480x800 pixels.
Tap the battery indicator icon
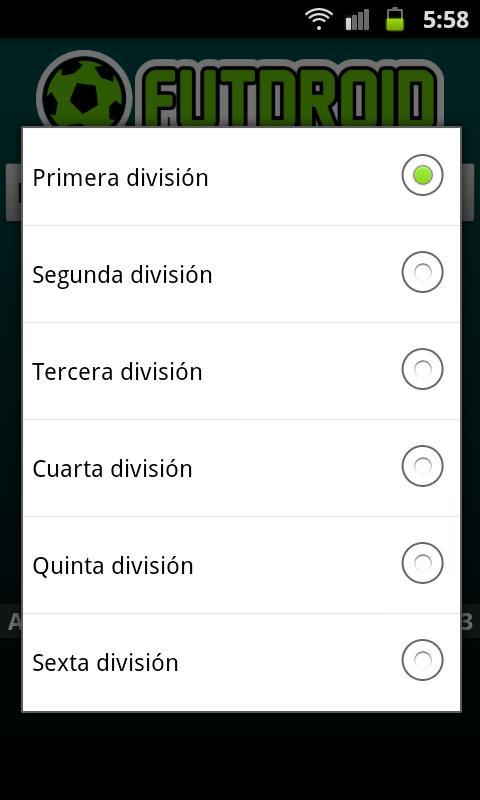tap(395, 19)
